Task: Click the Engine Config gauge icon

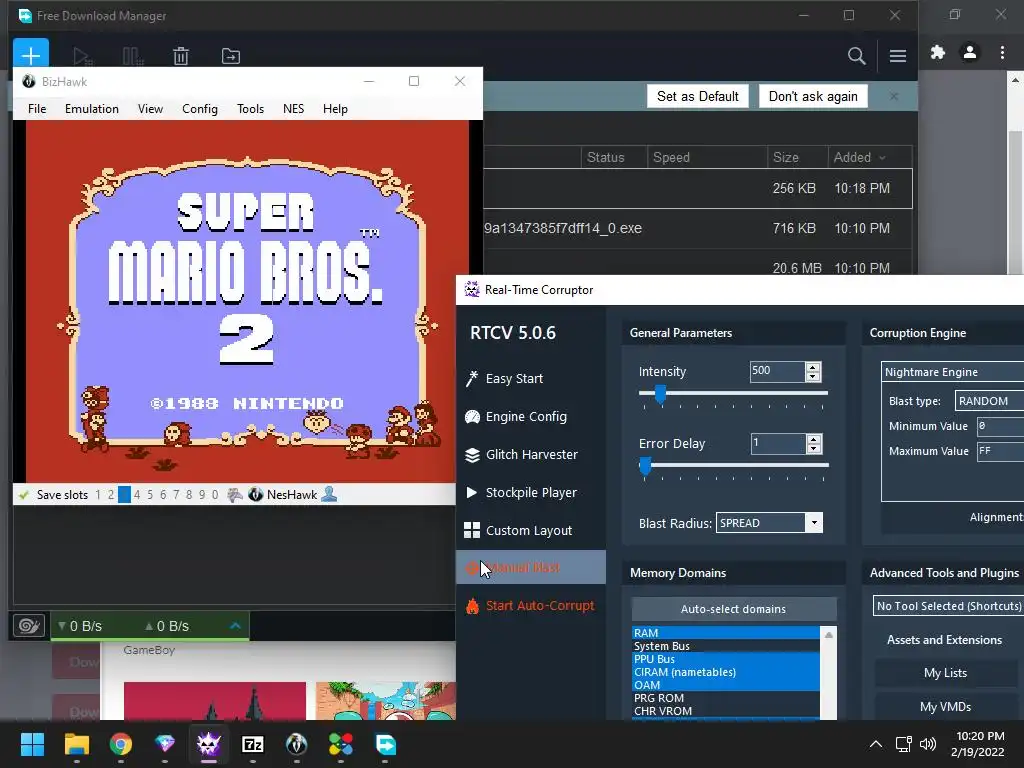Action: click(x=472, y=417)
